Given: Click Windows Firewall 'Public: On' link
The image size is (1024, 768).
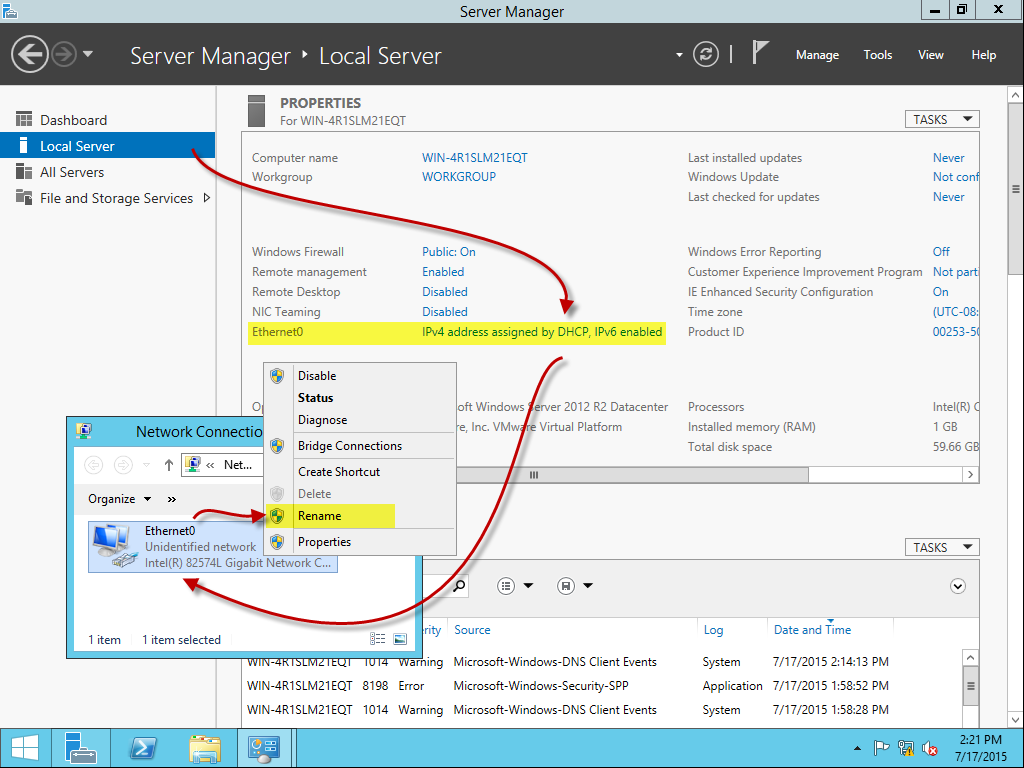Looking at the screenshot, I should (449, 252).
